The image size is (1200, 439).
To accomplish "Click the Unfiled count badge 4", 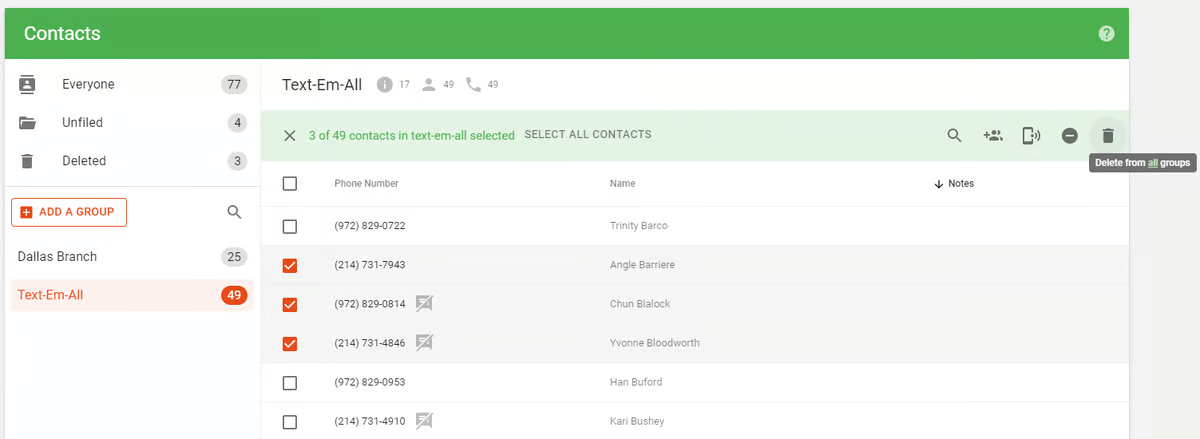I will [237, 123].
